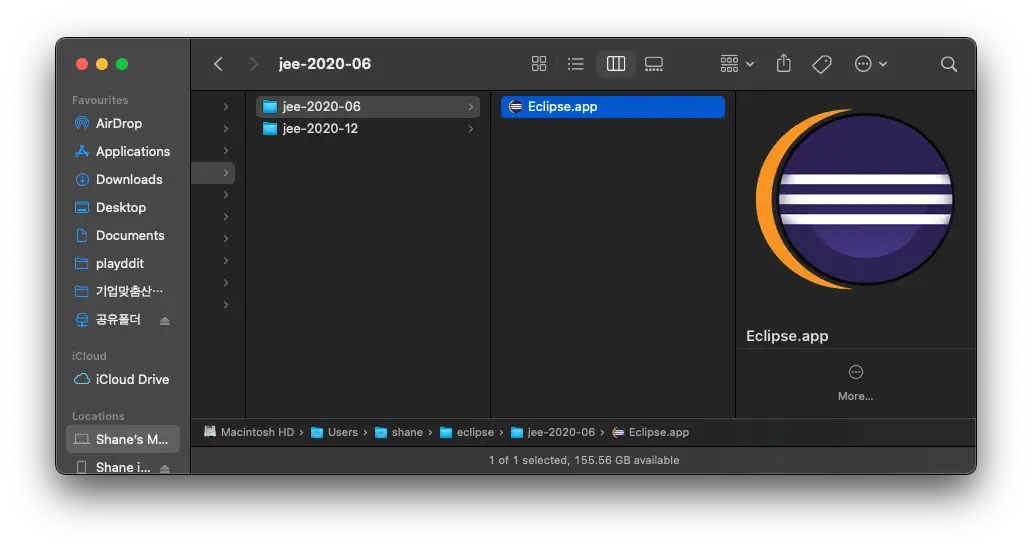This screenshot has width=1032, height=548.
Task: Click the highlighted first-column row chevron
Action: 226,172
